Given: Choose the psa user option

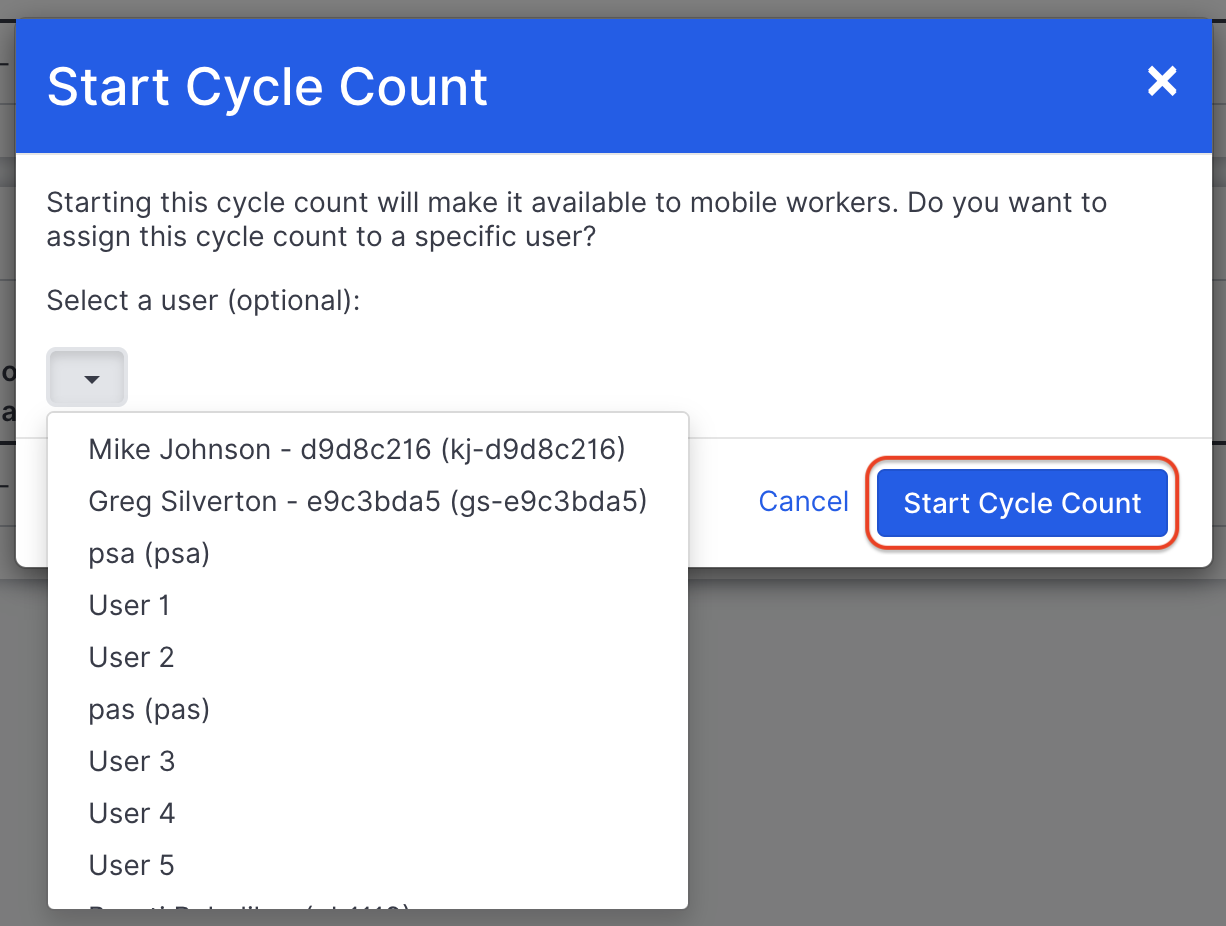Looking at the screenshot, I should [149, 553].
